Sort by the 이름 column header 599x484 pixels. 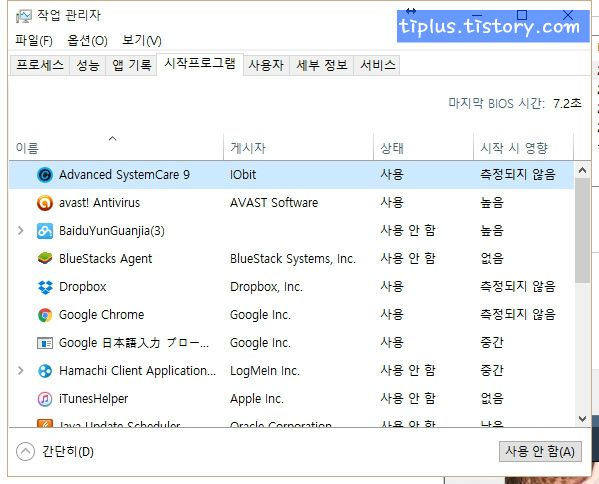(116, 148)
